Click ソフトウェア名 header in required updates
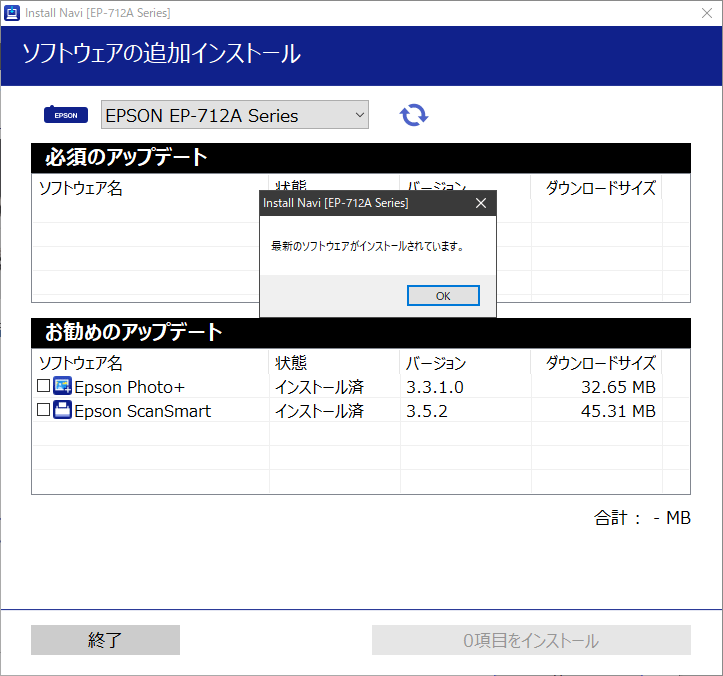Image resolution: width=723 pixels, height=676 pixels. click(81, 189)
